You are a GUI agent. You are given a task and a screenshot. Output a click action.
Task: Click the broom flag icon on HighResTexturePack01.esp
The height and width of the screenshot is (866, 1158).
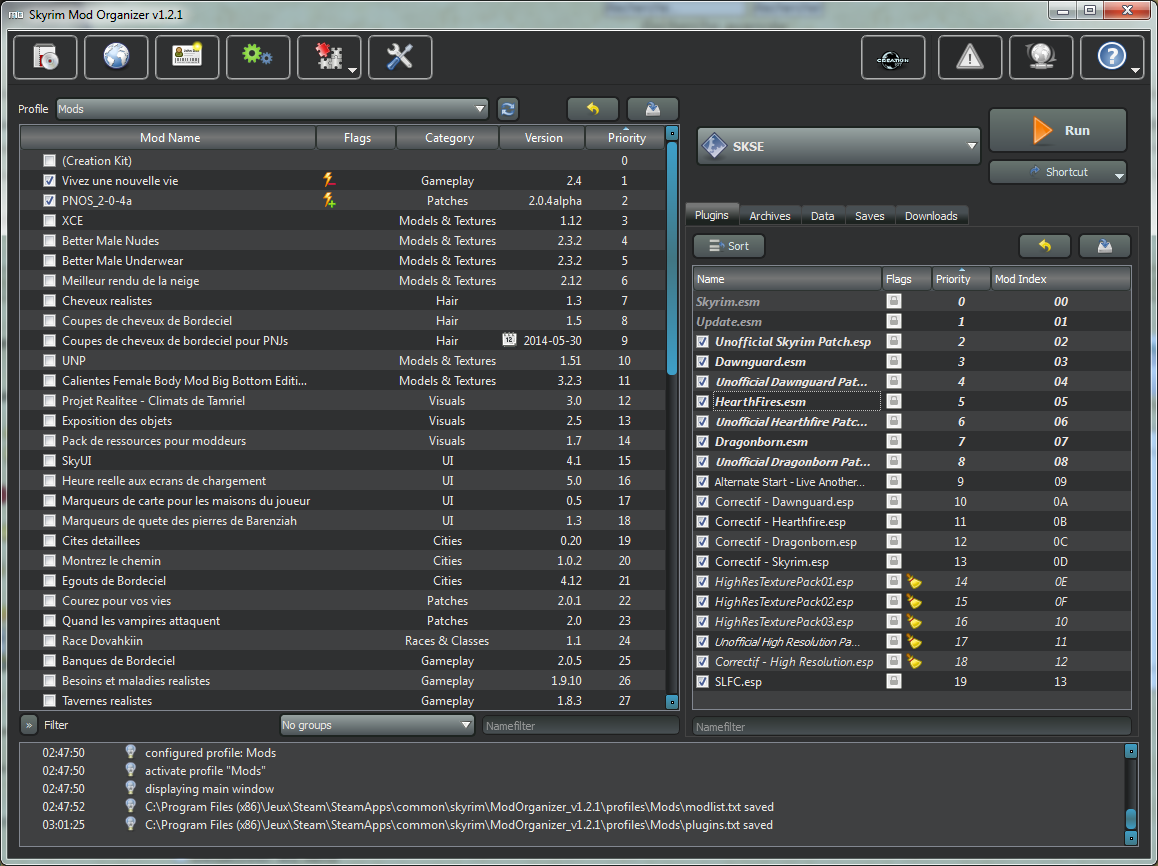pos(914,582)
